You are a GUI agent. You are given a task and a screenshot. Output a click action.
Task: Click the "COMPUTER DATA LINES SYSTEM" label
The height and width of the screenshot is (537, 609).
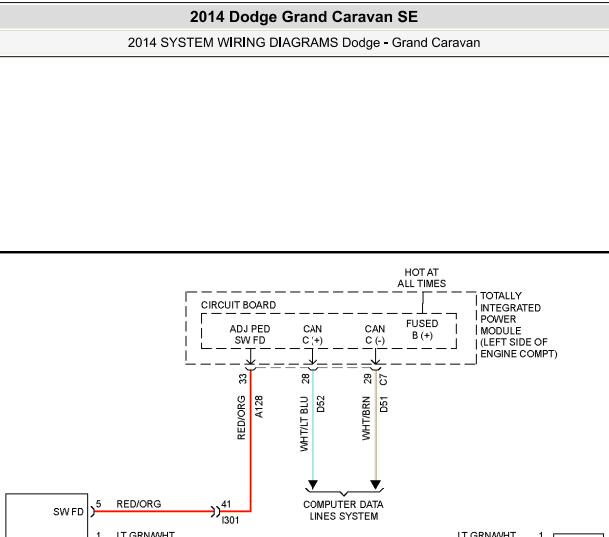coord(343,510)
